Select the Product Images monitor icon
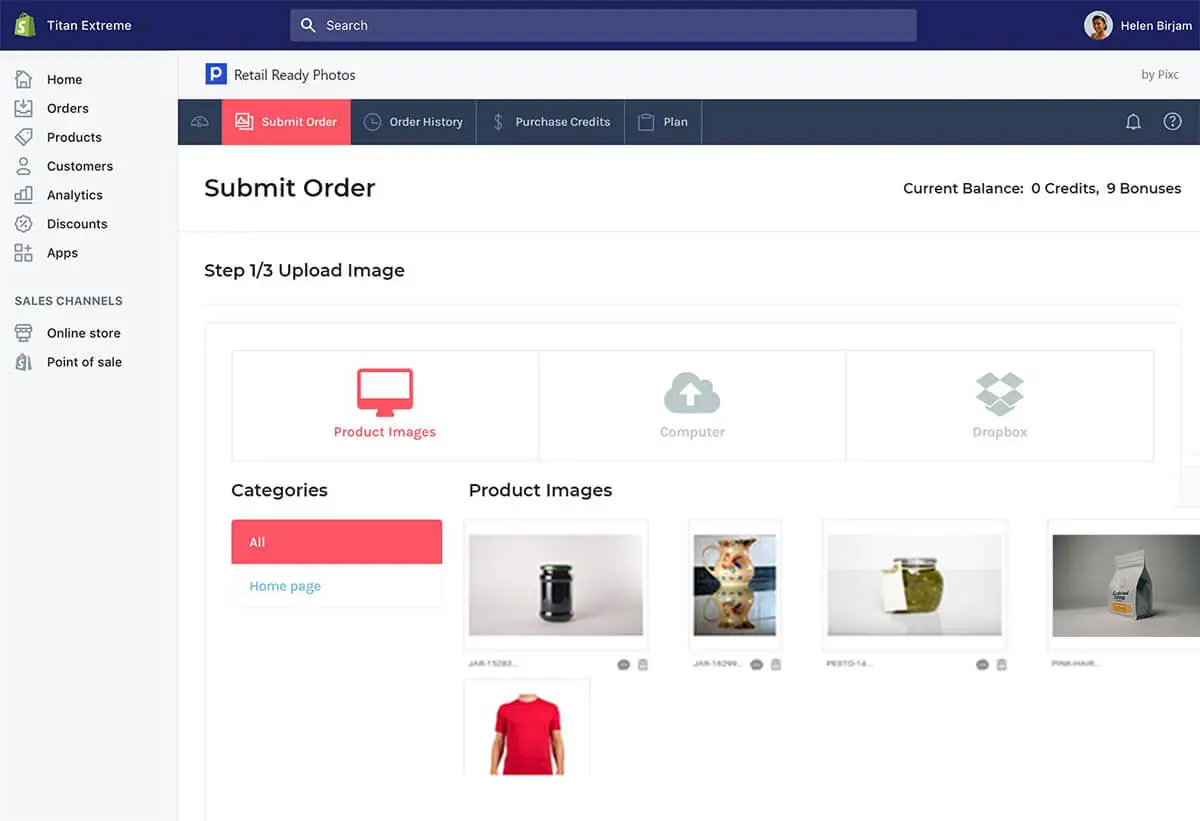1200x821 pixels. click(385, 393)
